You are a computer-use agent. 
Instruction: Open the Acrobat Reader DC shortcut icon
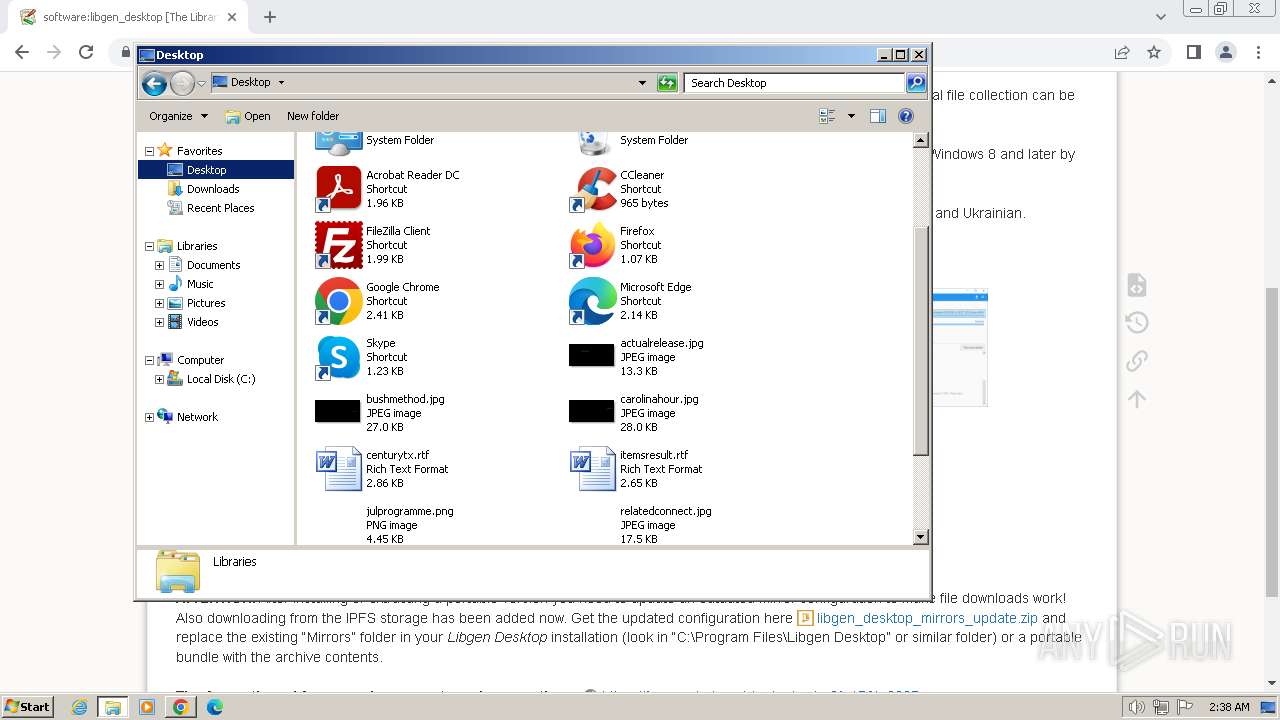338,188
